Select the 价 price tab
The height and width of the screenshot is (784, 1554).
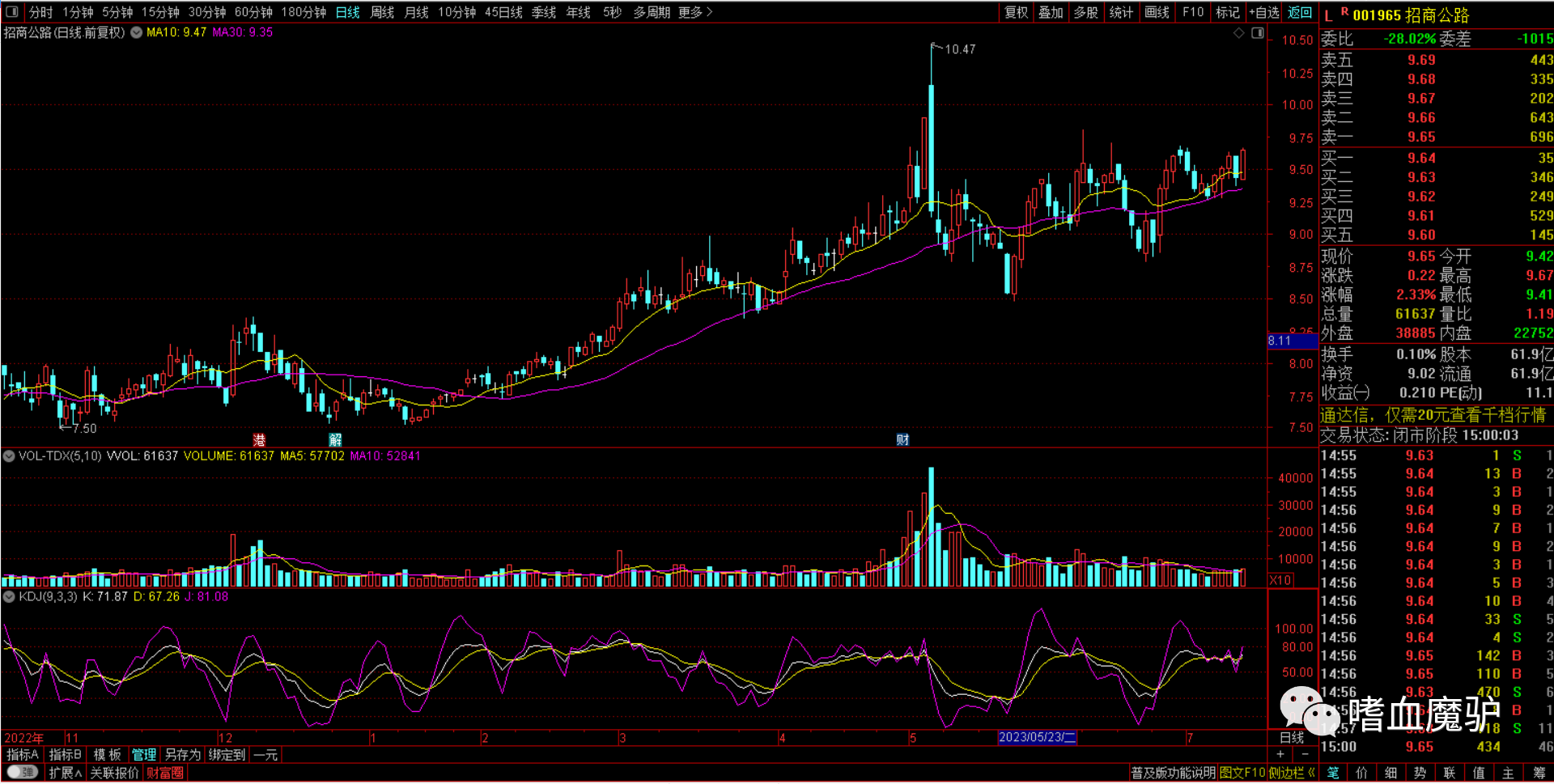[1361, 773]
